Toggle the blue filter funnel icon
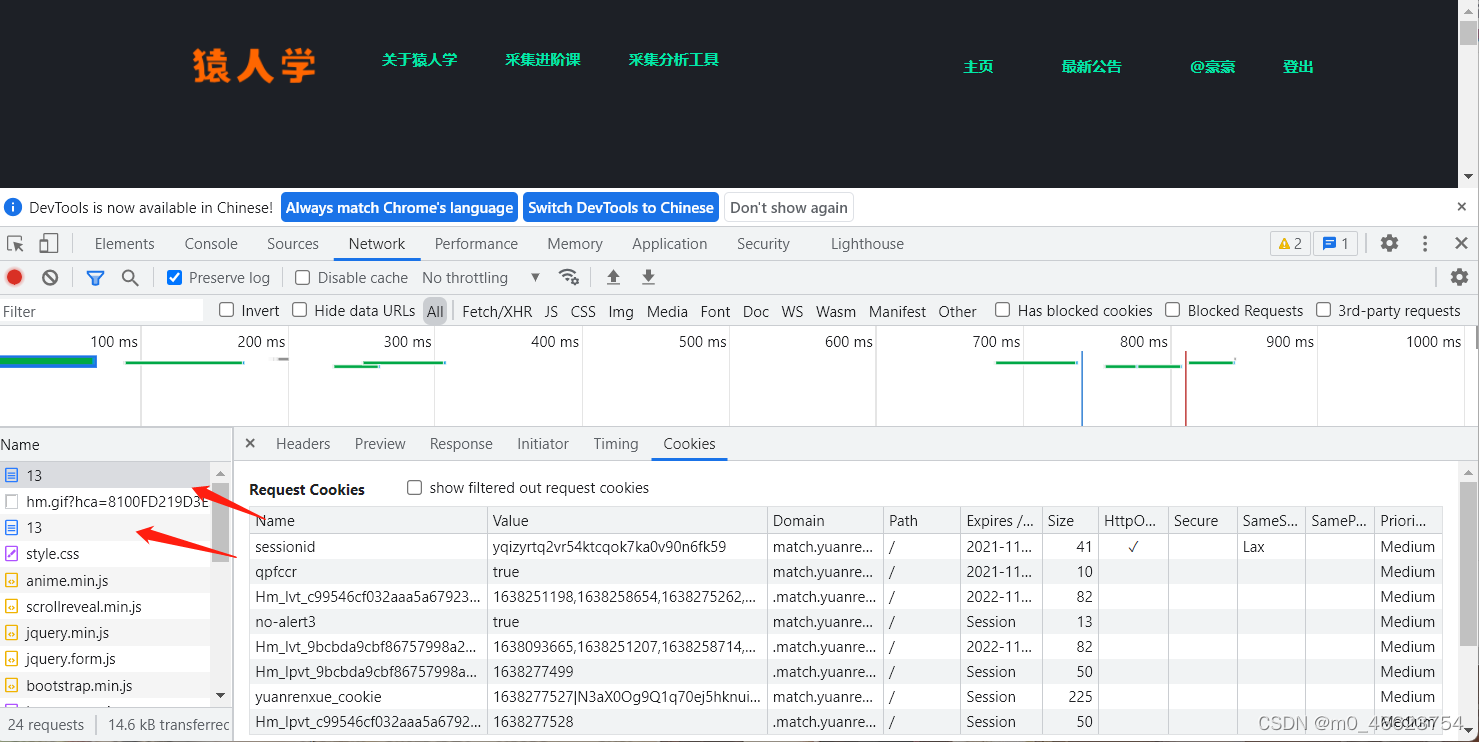This screenshot has width=1479, height=742. pos(95,278)
